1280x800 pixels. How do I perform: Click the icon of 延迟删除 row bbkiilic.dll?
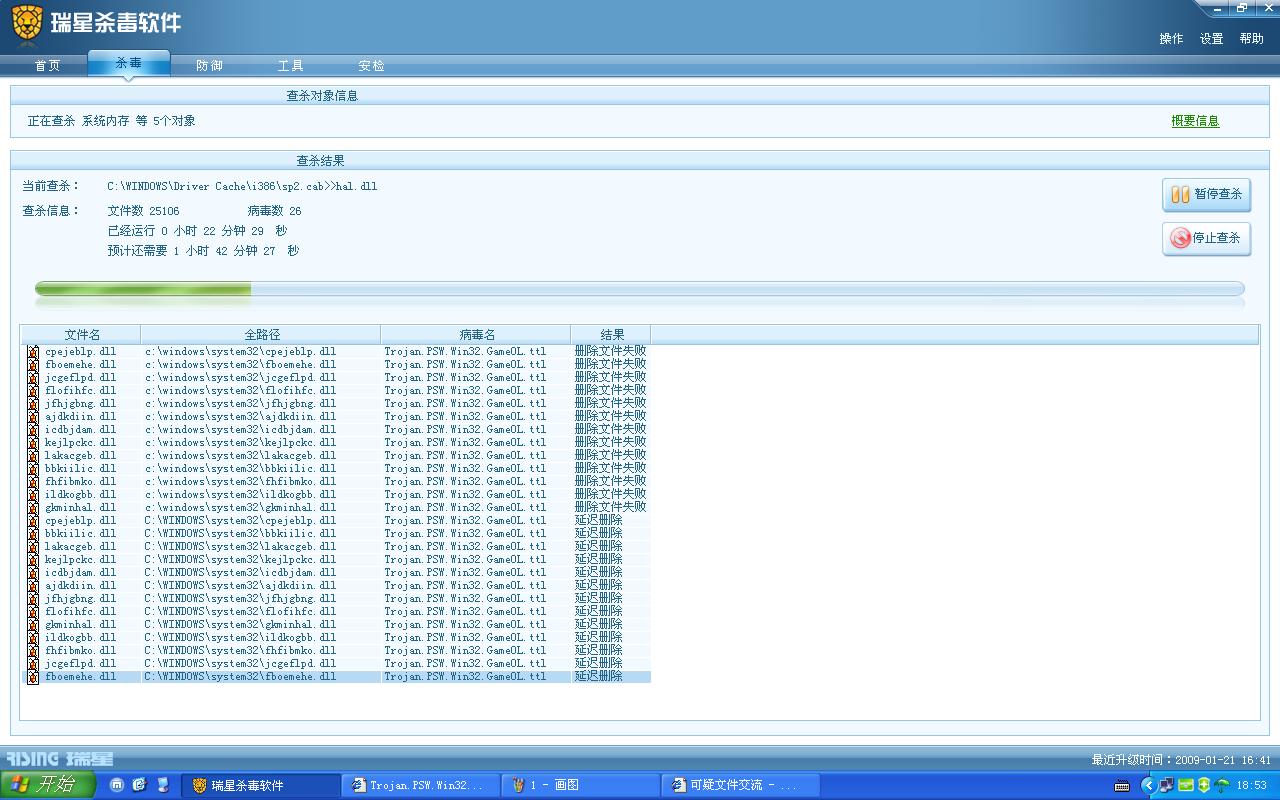tap(33, 534)
